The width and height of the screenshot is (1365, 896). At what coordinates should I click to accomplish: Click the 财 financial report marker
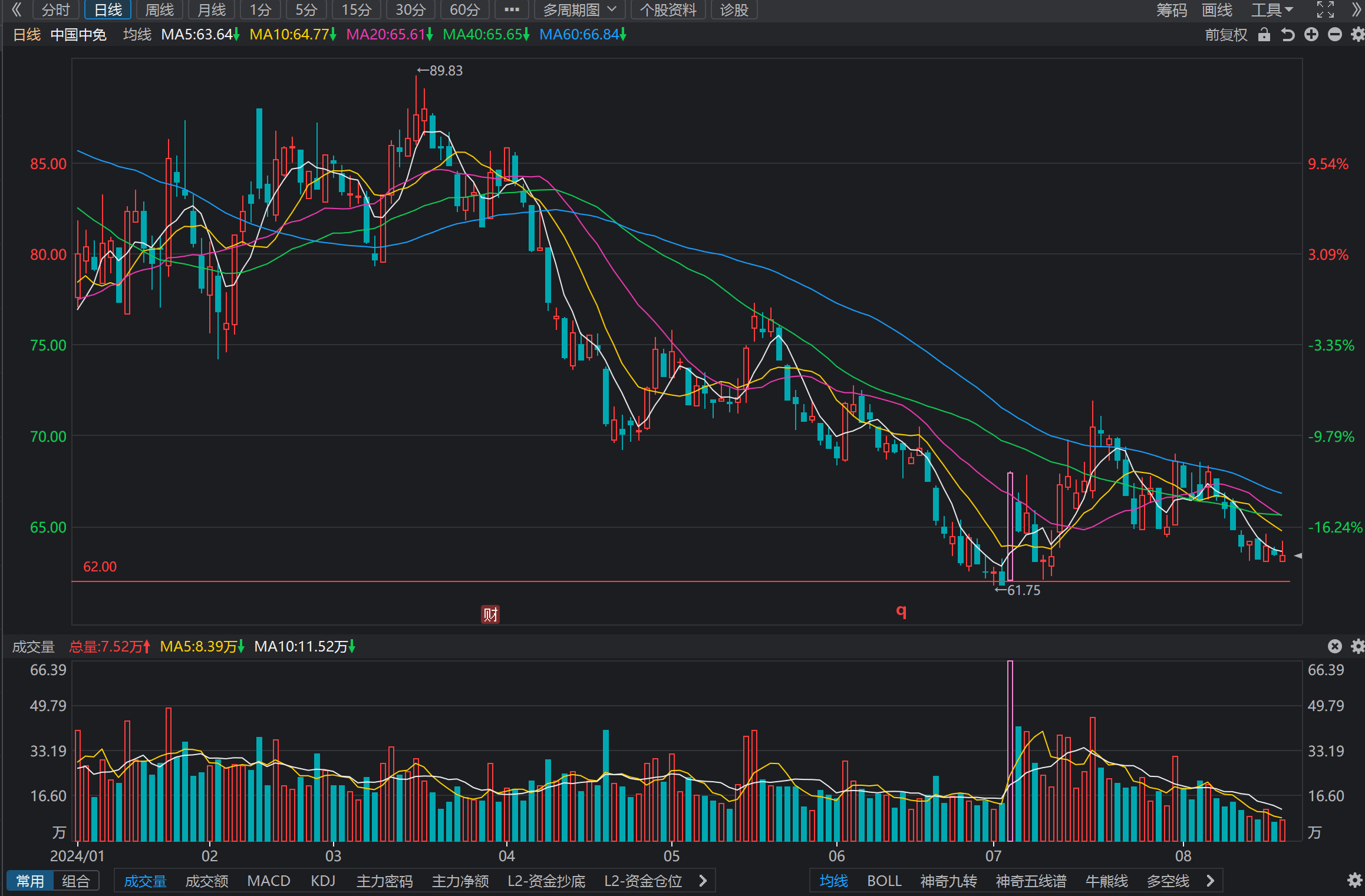[490, 614]
